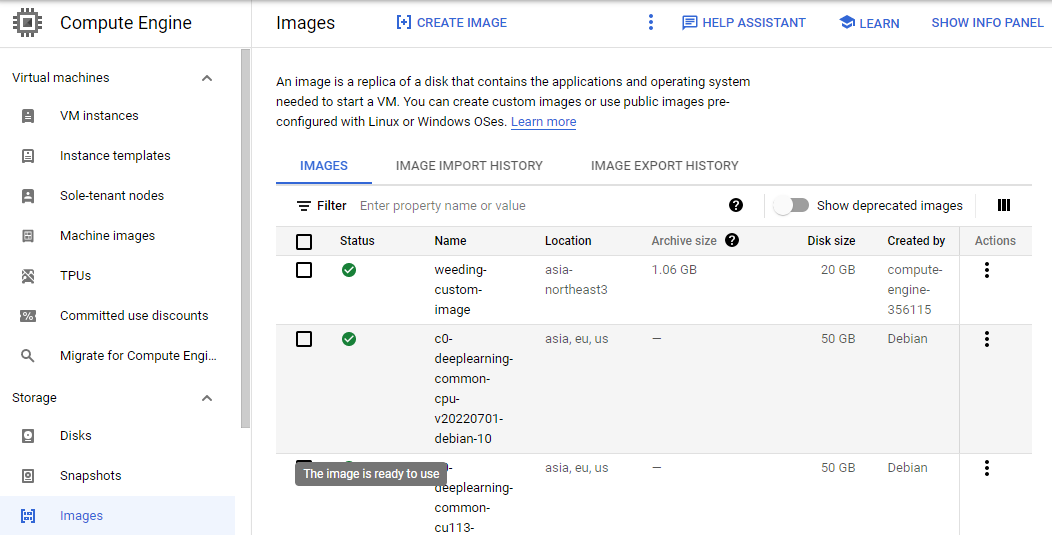Image resolution: width=1052 pixels, height=535 pixels.
Task: Sort by the Disk size column header
Action: [x=831, y=241]
